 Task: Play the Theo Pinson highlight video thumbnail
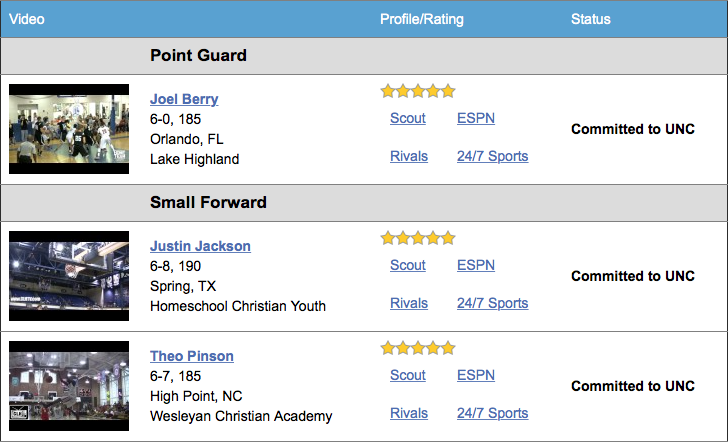click(x=69, y=386)
